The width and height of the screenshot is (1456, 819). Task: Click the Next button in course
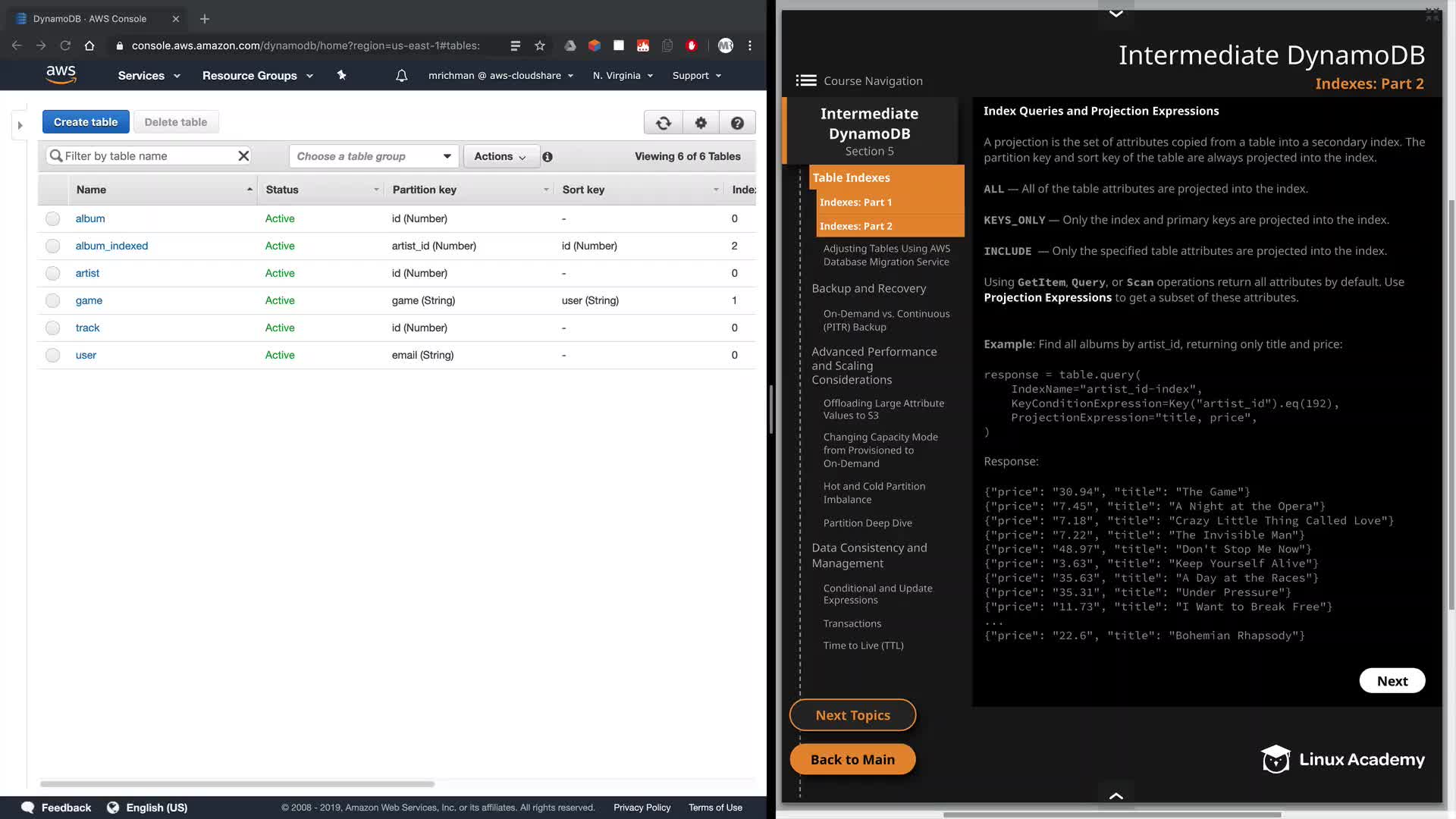coord(1392,681)
